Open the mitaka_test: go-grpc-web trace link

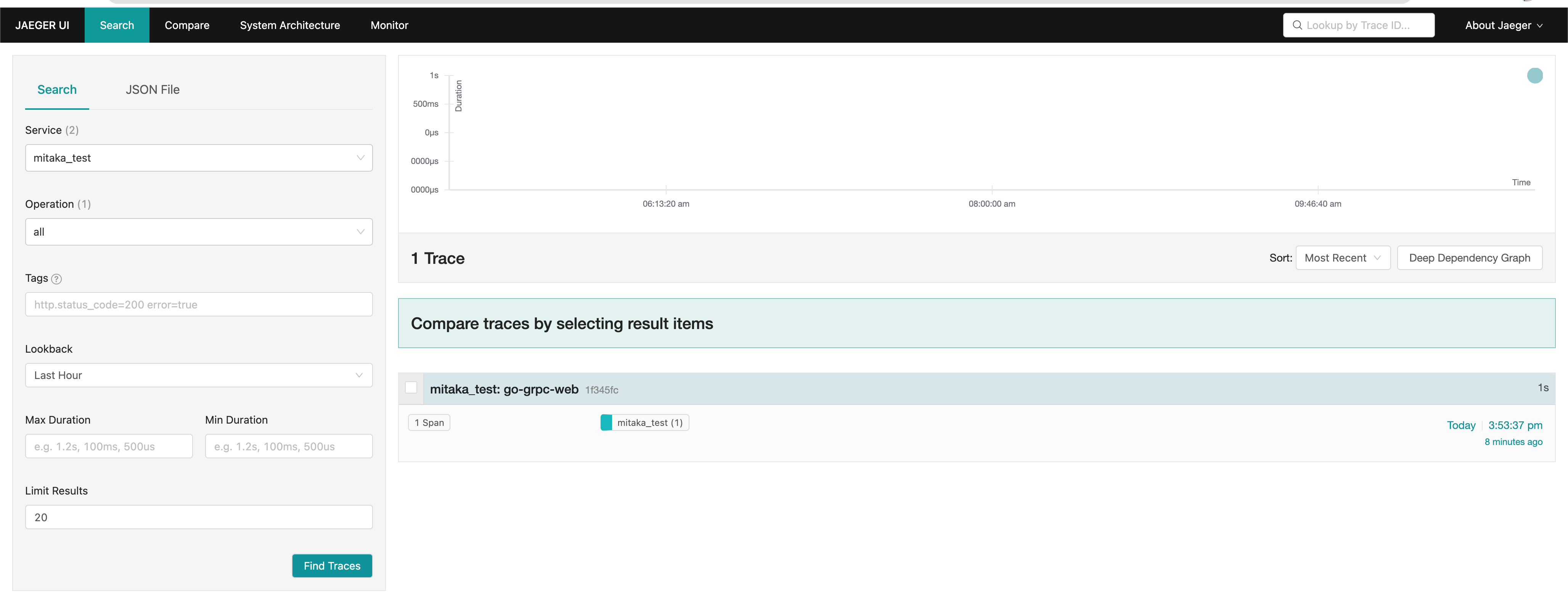coord(504,389)
